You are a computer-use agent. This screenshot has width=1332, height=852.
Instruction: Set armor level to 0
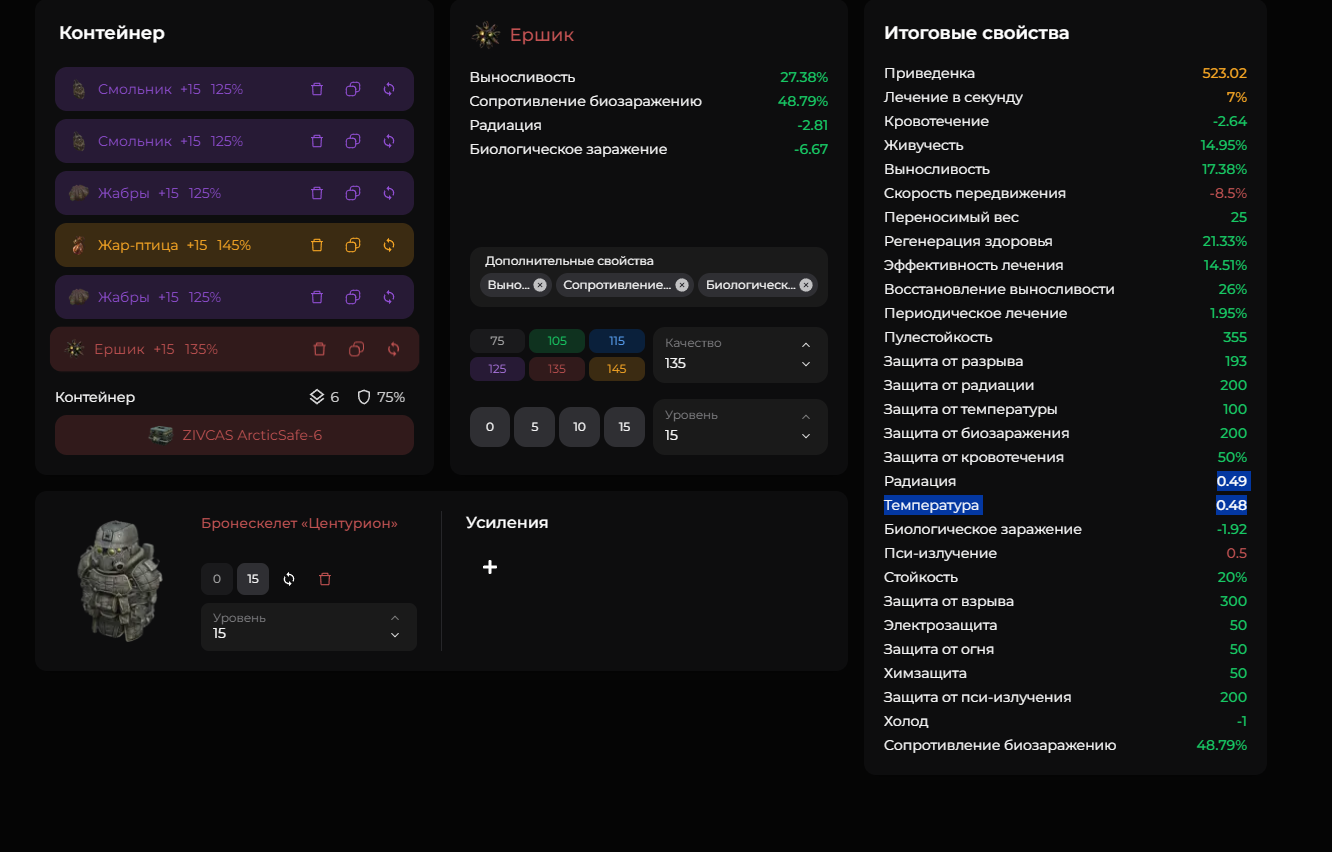[x=217, y=579]
